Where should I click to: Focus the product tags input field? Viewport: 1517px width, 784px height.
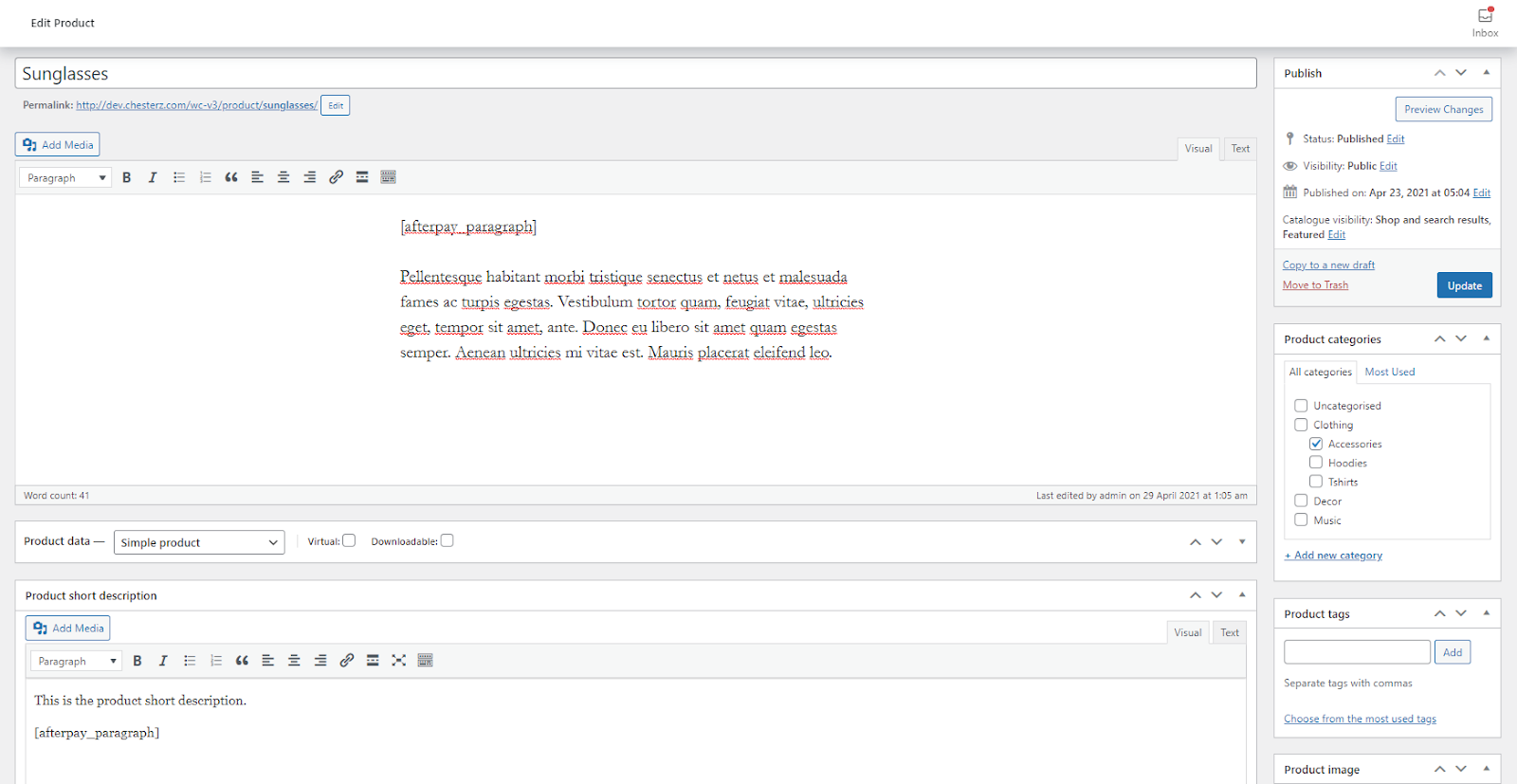pyautogui.click(x=1357, y=652)
